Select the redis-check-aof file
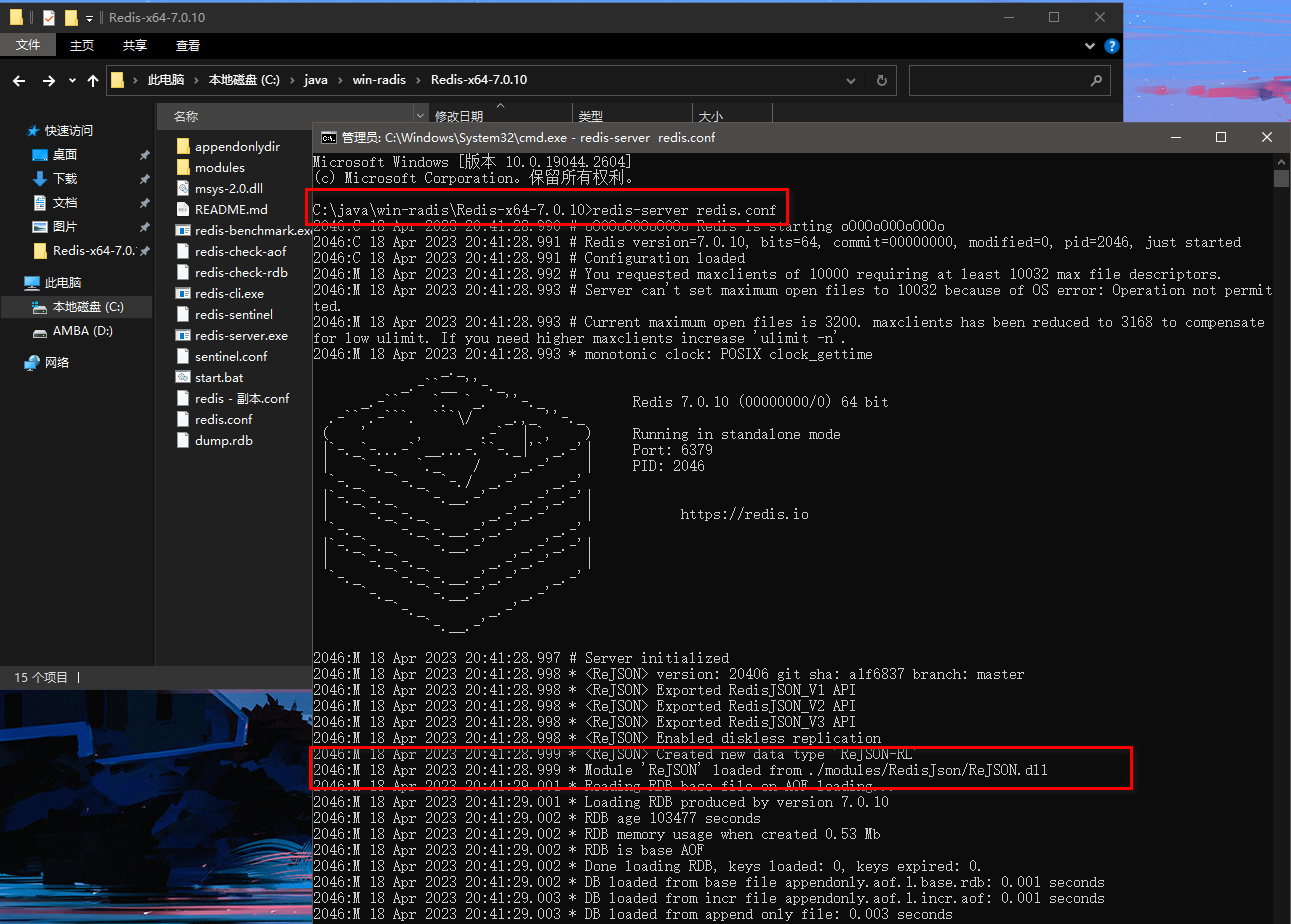The height and width of the screenshot is (924, 1291). (x=240, y=251)
